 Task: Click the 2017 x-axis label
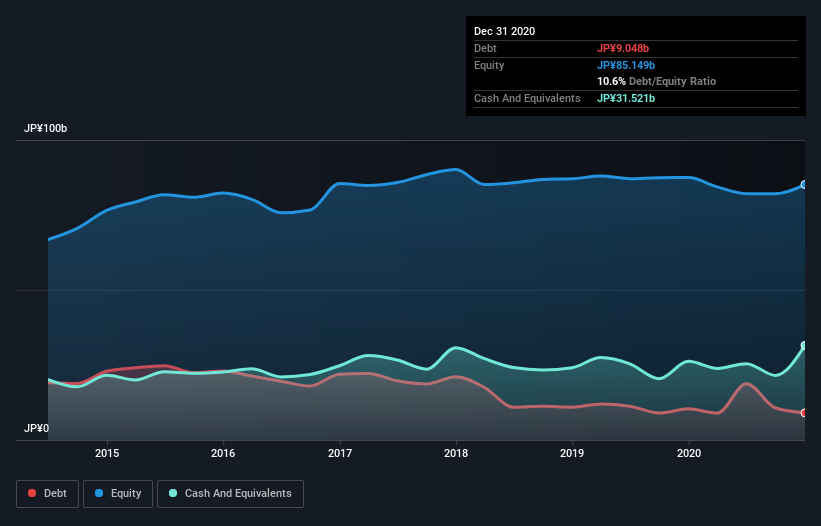pyautogui.click(x=340, y=453)
